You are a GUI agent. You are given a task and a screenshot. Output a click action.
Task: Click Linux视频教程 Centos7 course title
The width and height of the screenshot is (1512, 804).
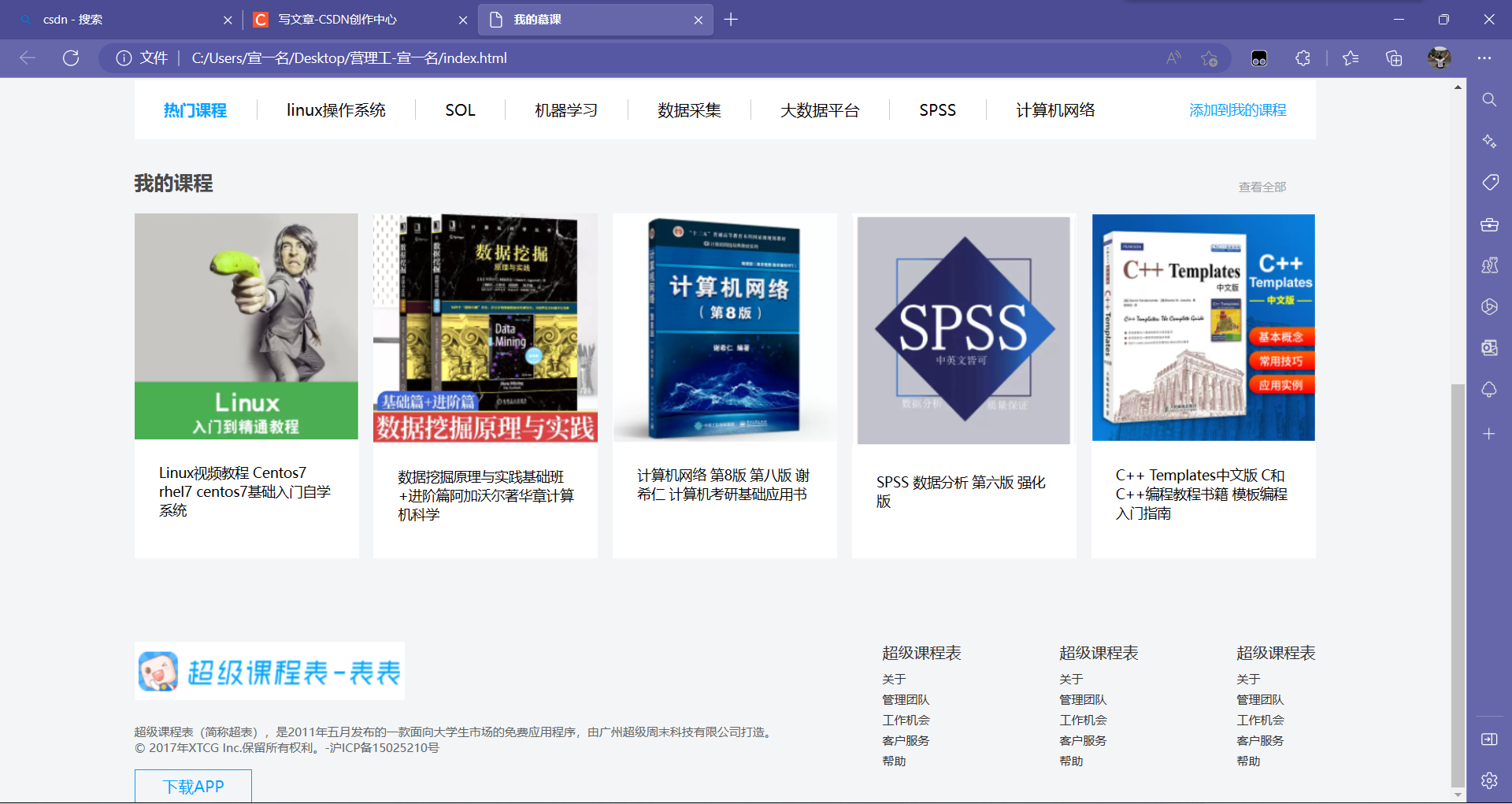click(245, 491)
